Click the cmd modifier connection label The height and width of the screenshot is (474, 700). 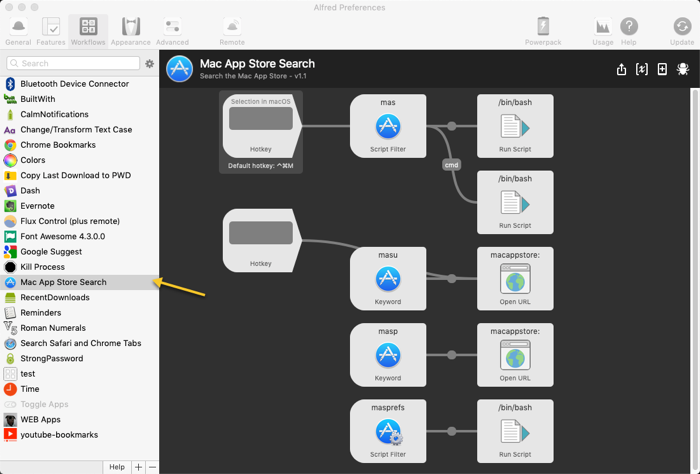pyautogui.click(x=451, y=165)
